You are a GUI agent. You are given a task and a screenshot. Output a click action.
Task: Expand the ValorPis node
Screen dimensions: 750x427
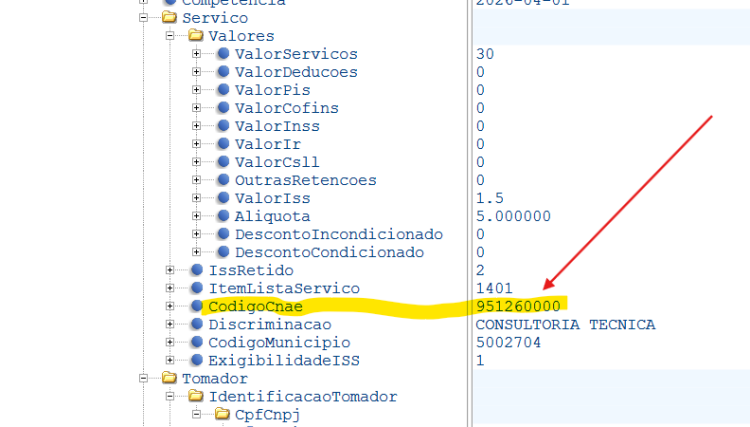point(196,90)
